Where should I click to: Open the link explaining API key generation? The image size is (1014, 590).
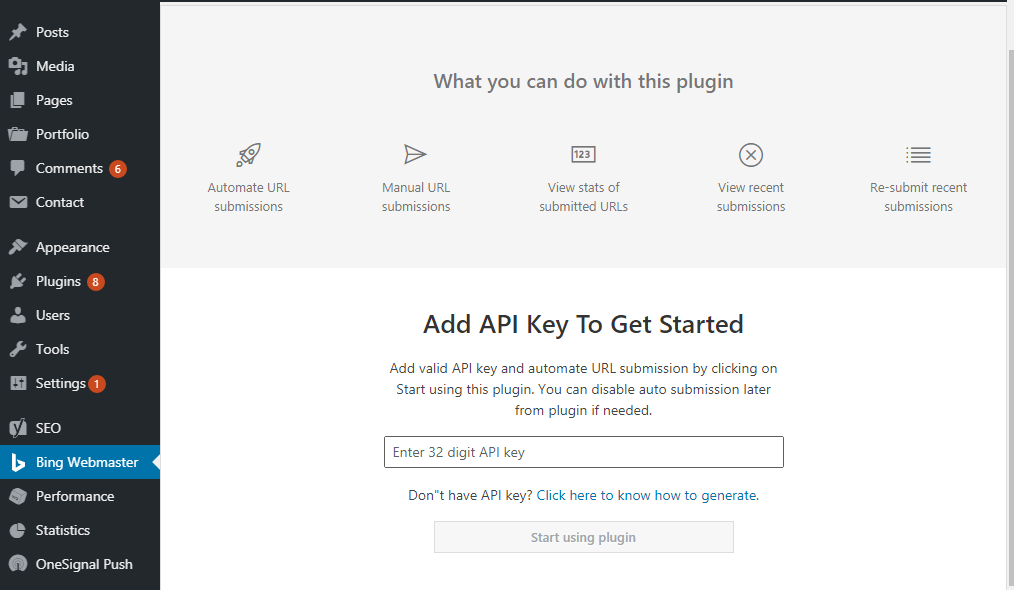click(x=647, y=495)
